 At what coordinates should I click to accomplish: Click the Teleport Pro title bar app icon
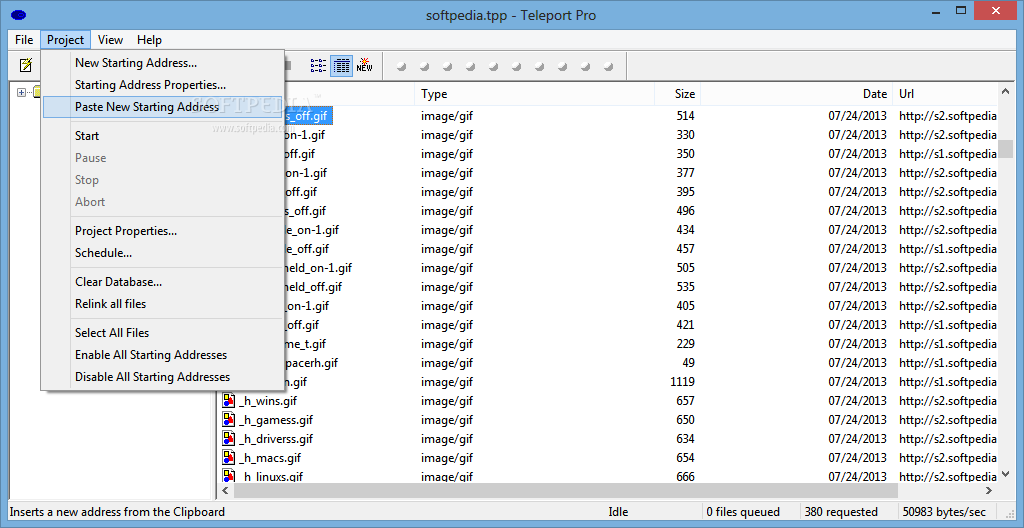tap(19, 15)
